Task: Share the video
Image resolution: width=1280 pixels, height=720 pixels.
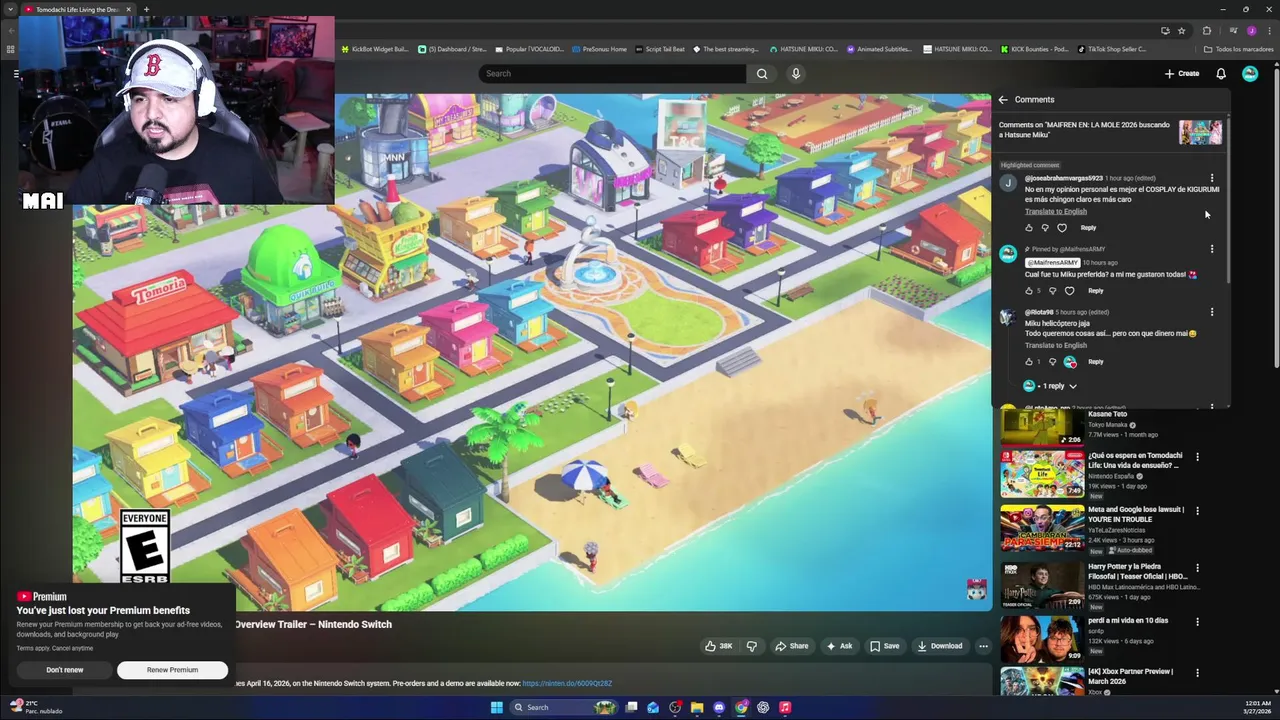Action: coord(791,646)
